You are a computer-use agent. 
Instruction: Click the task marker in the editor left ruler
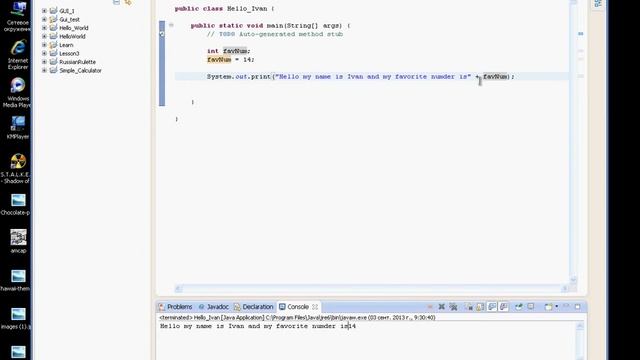pos(162,34)
